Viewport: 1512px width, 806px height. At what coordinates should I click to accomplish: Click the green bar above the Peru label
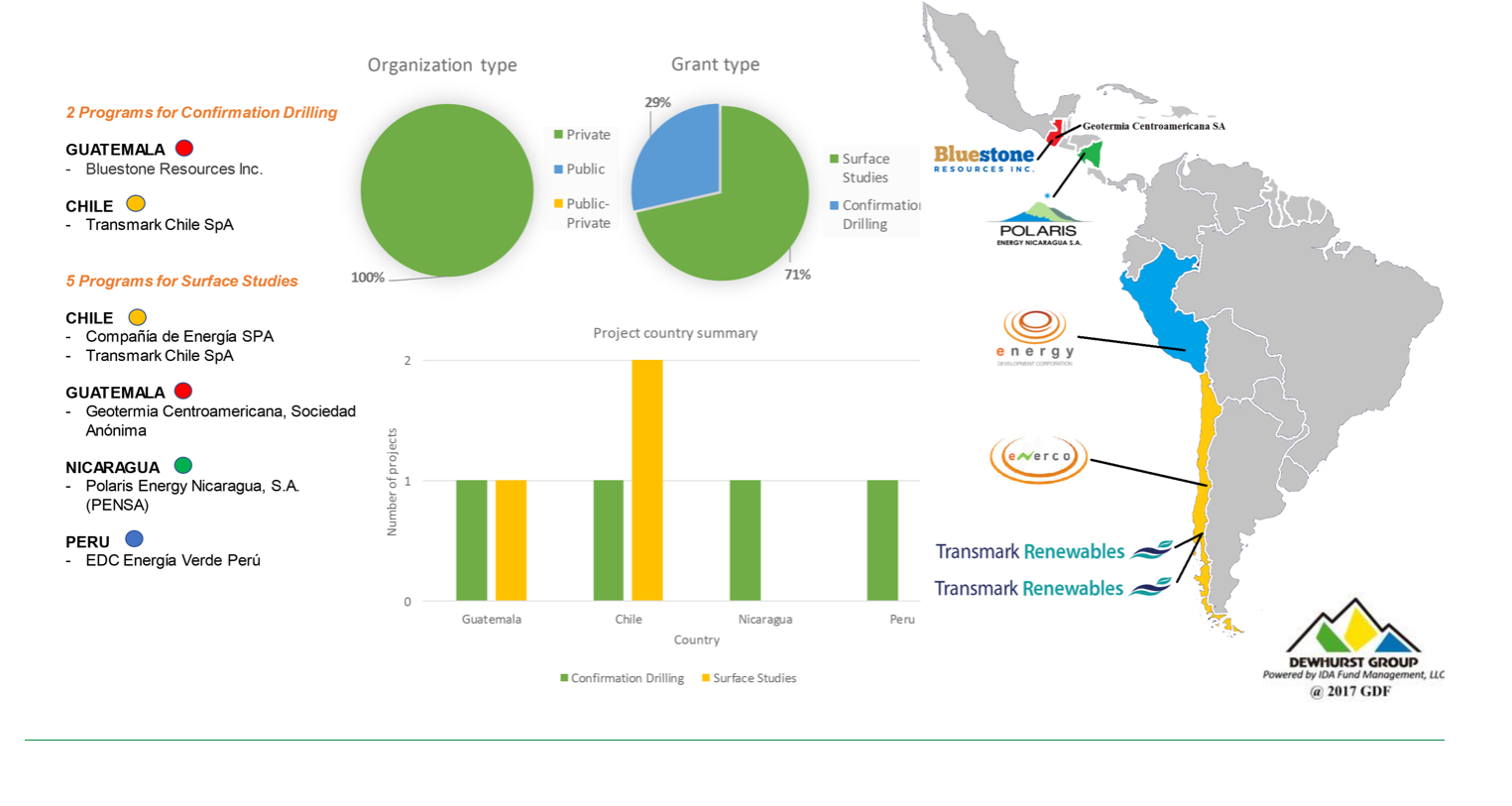(882, 541)
